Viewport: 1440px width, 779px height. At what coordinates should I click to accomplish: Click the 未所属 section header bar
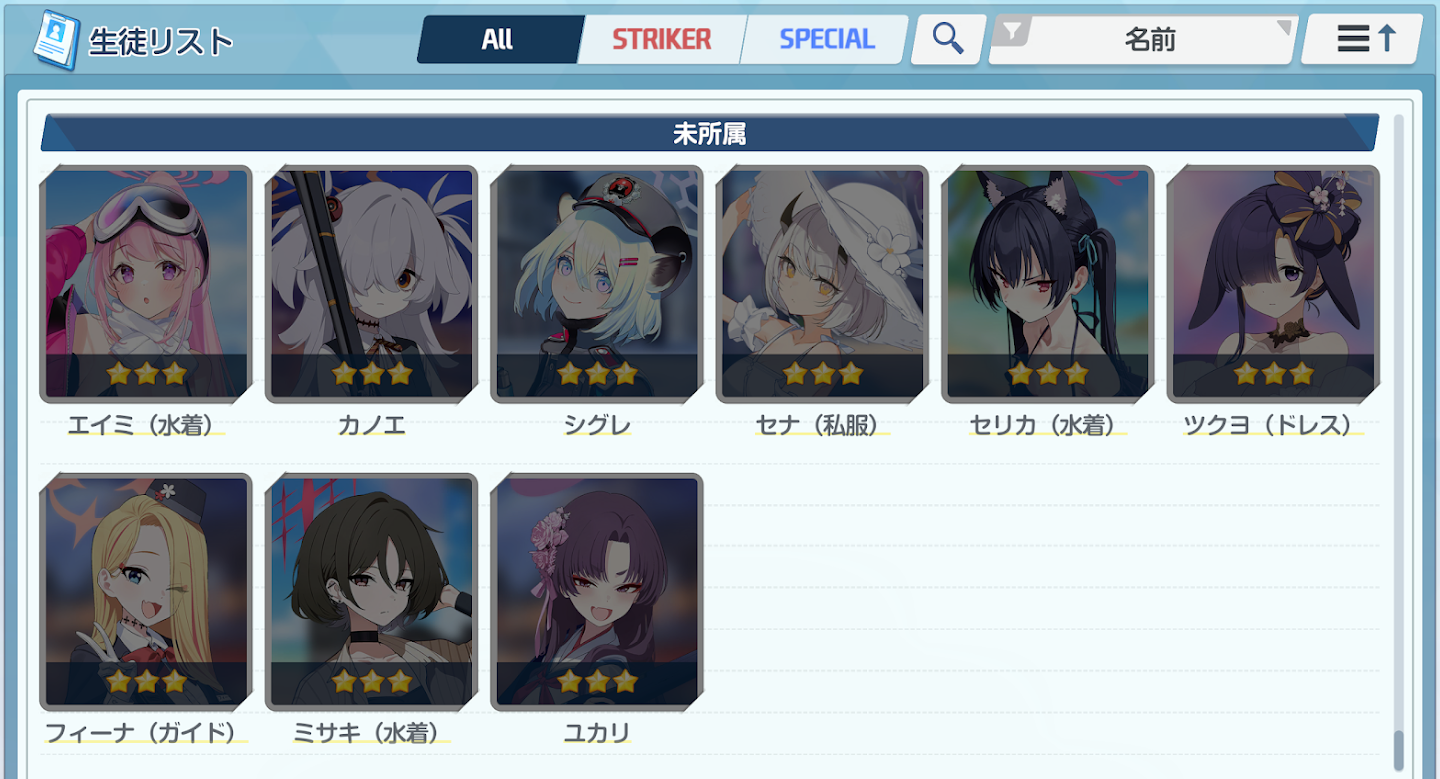click(x=710, y=133)
